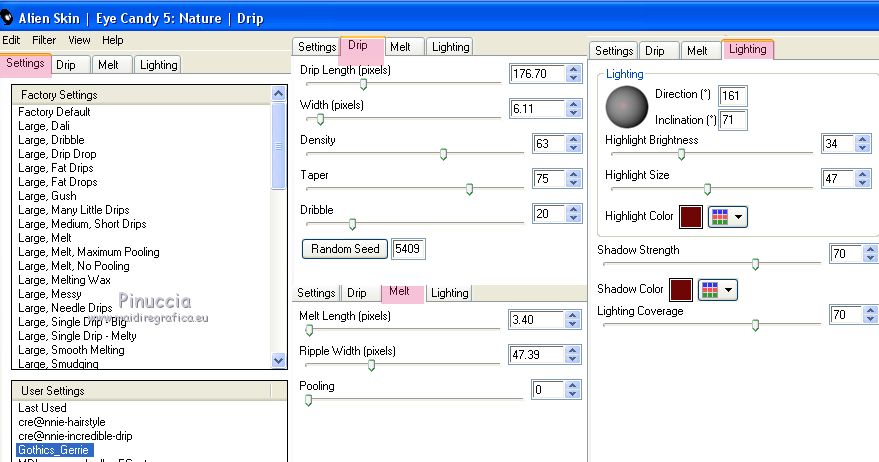The image size is (879, 462).
Task: Open the Shadow Color palette dropdown
Action: click(x=718, y=290)
